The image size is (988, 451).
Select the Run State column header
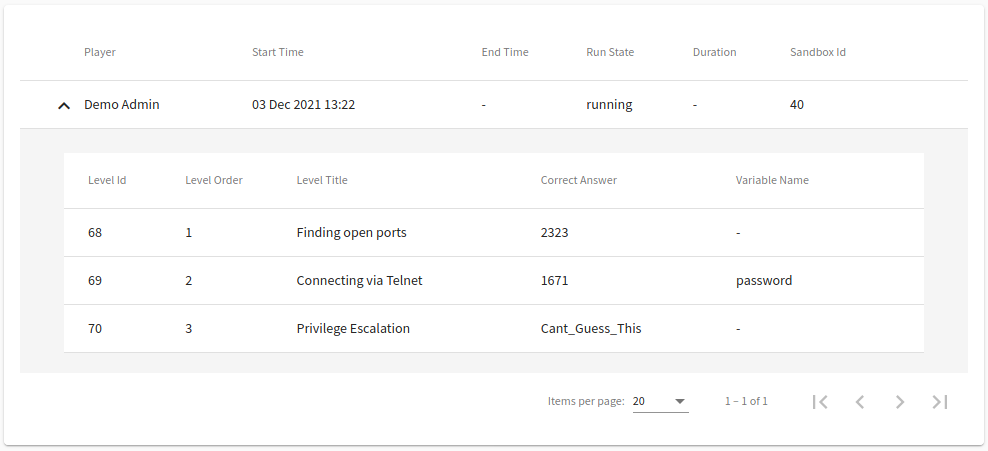610,52
